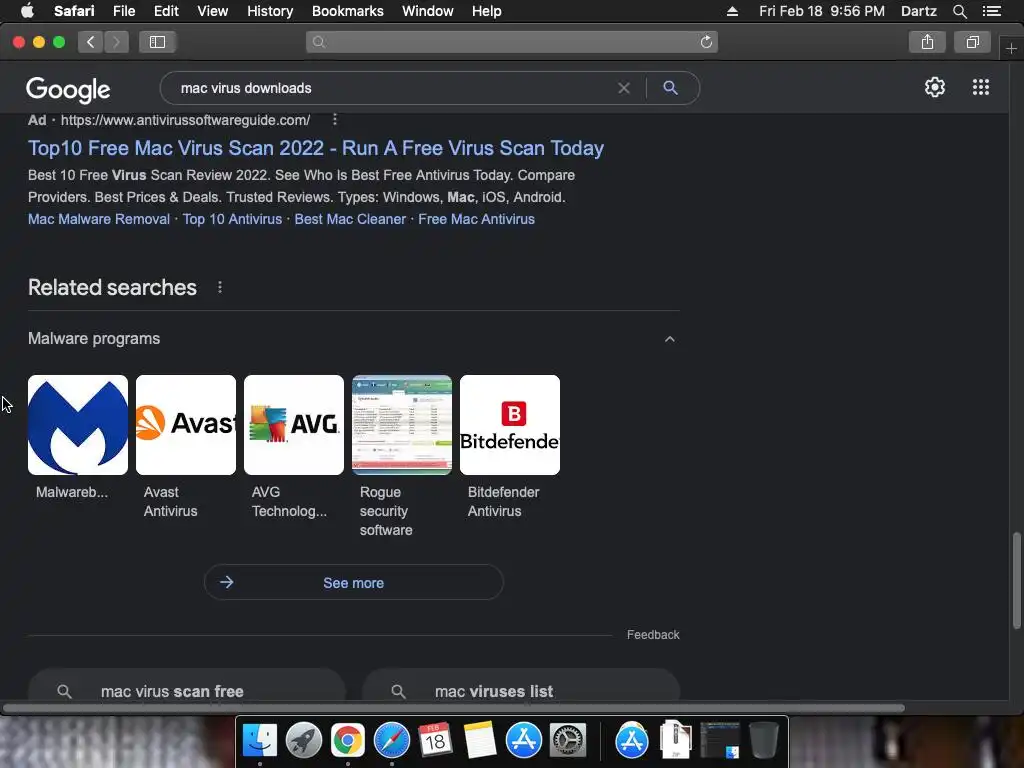Open Notification Center in menu bar
This screenshot has height=768, width=1024.
pos(991,11)
